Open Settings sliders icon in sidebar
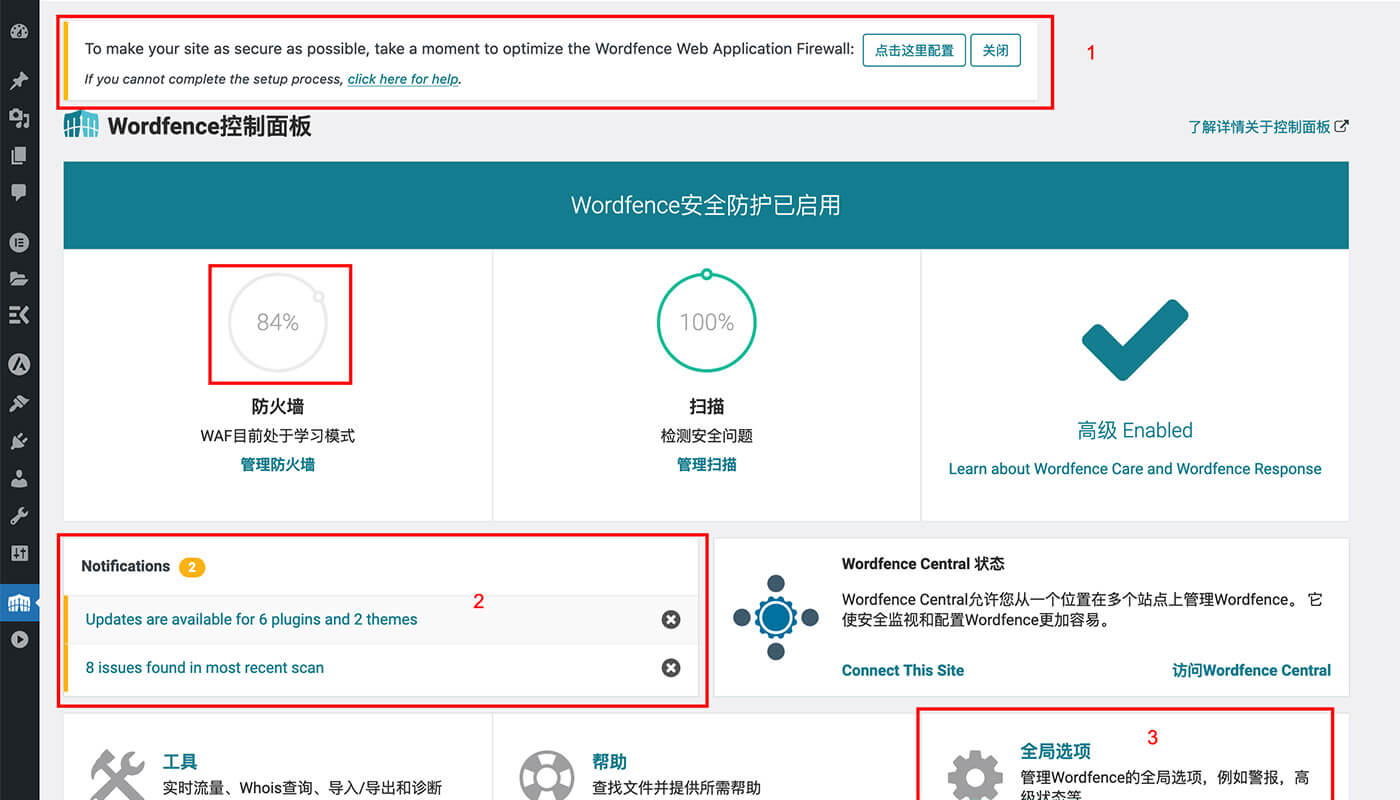 (19, 553)
